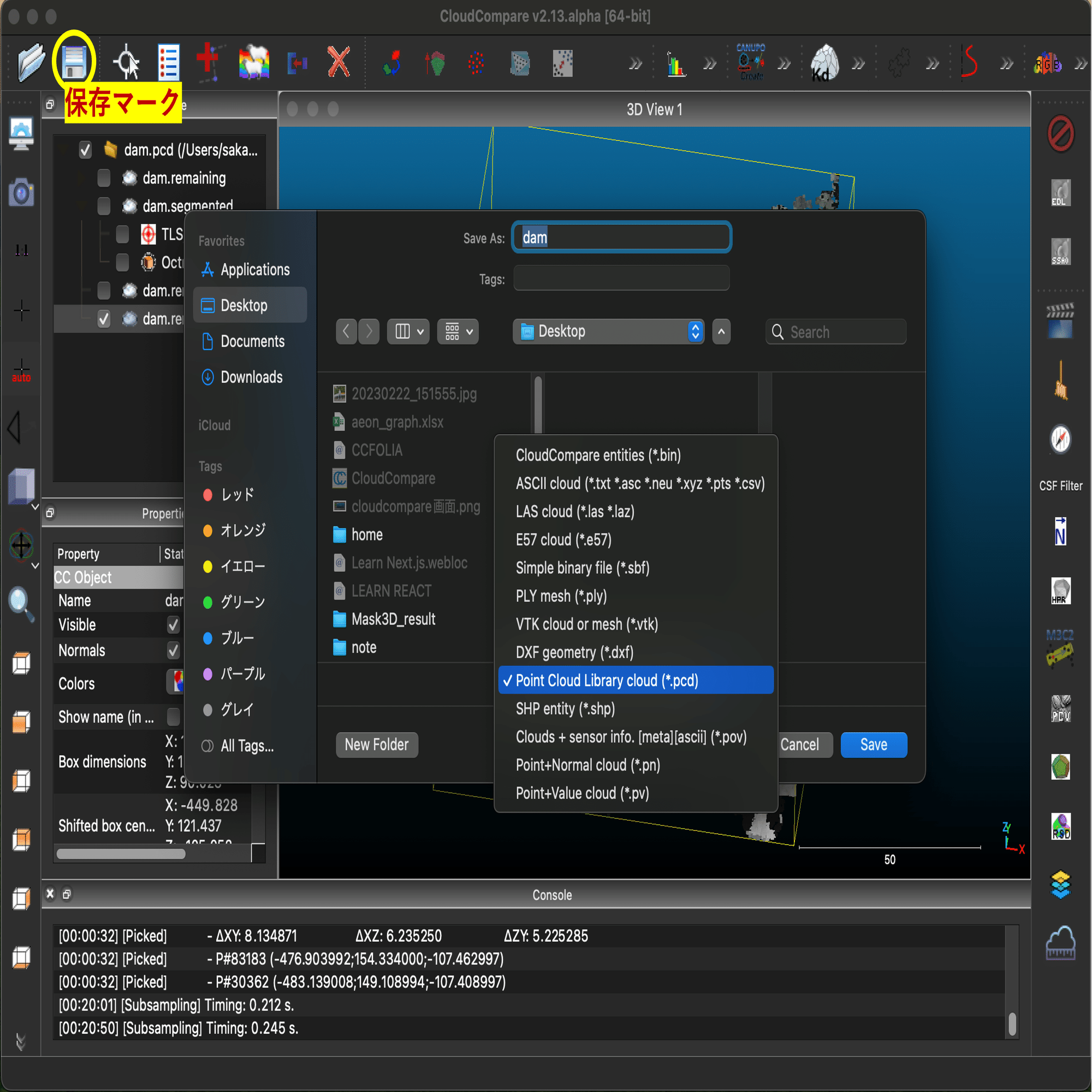1092x1092 pixels.
Task: Click the histogram chart toolbar icon
Action: tap(675, 64)
